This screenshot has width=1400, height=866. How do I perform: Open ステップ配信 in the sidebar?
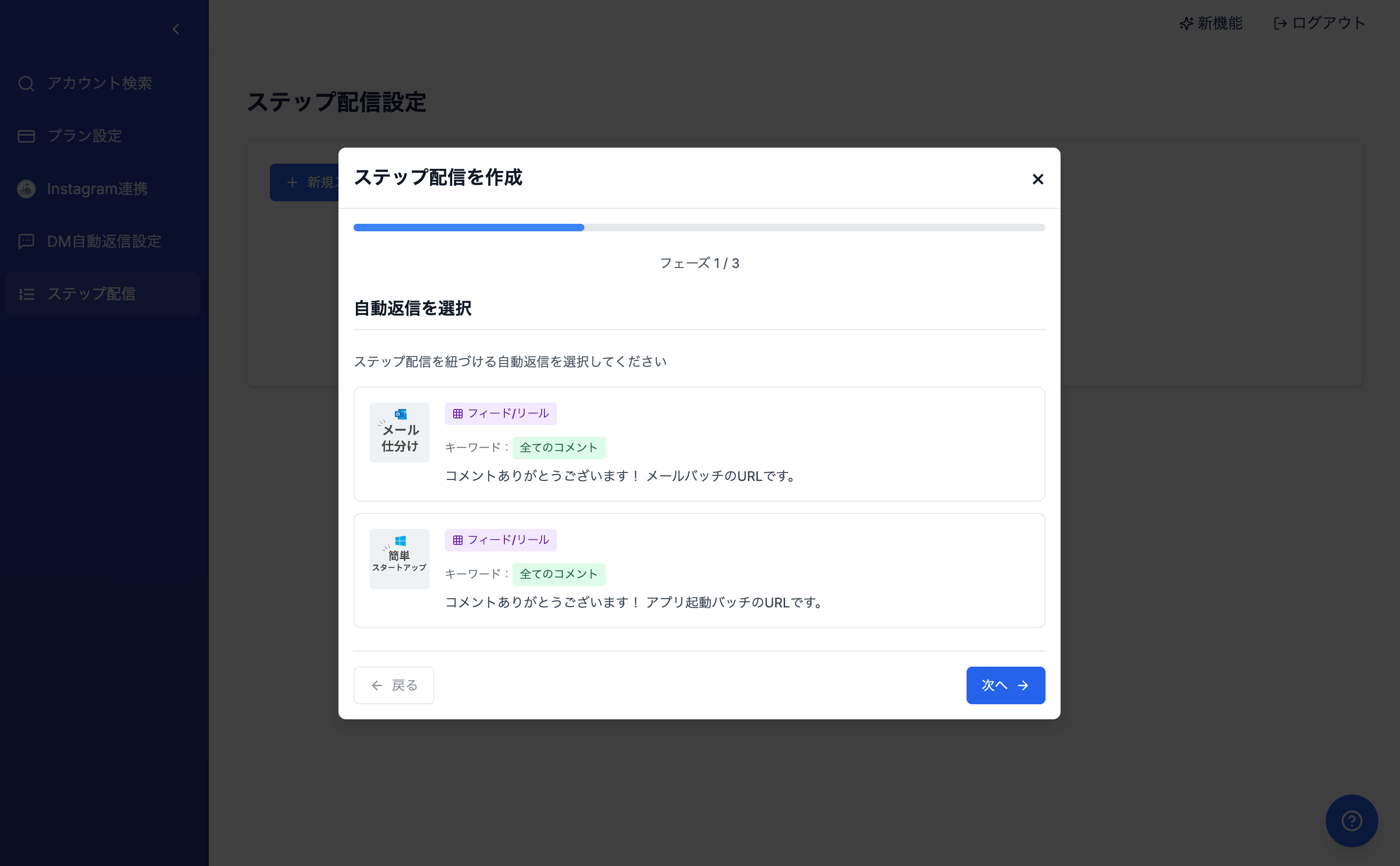103,294
